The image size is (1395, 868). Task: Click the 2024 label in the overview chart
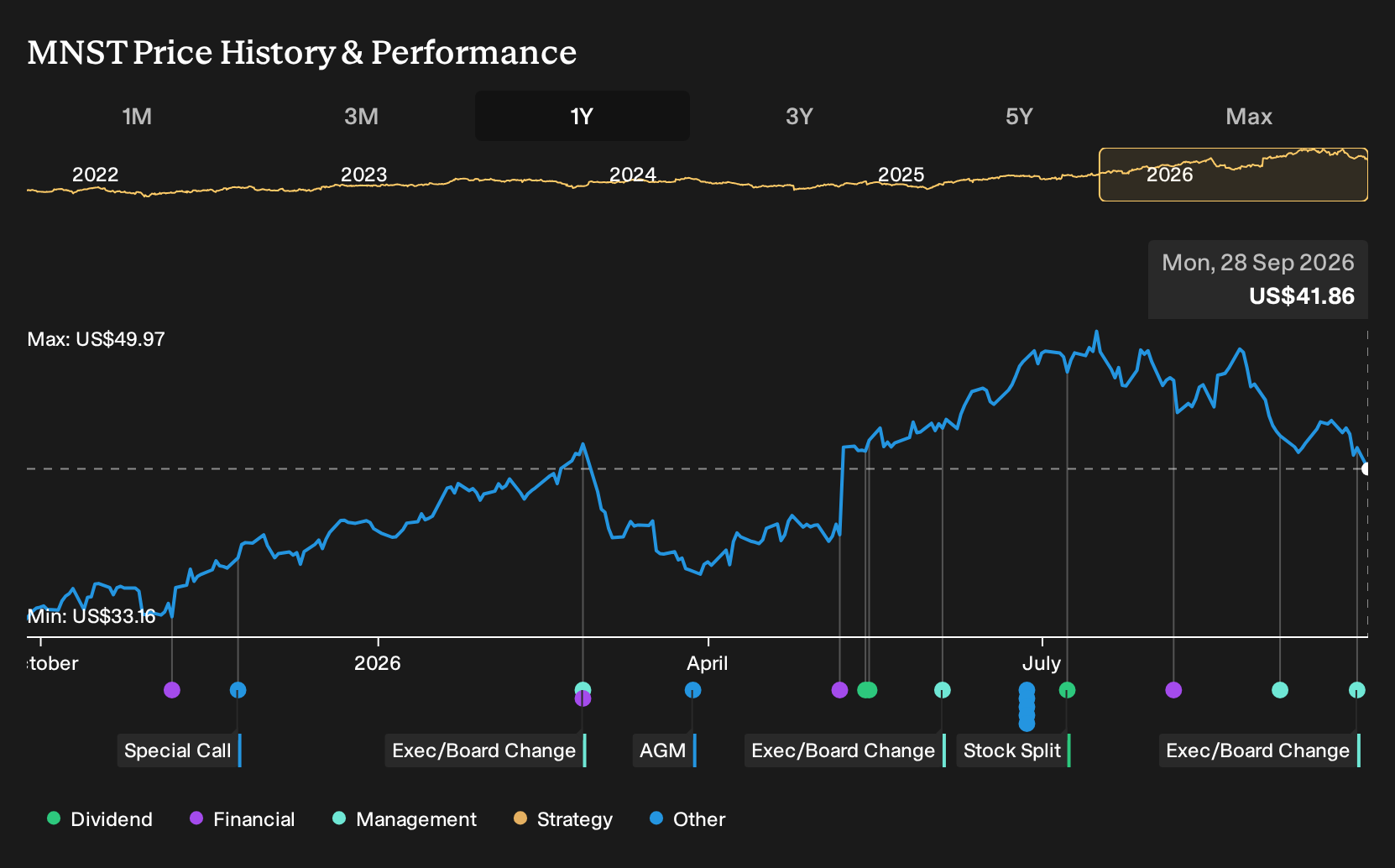pyautogui.click(x=632, y=175)
